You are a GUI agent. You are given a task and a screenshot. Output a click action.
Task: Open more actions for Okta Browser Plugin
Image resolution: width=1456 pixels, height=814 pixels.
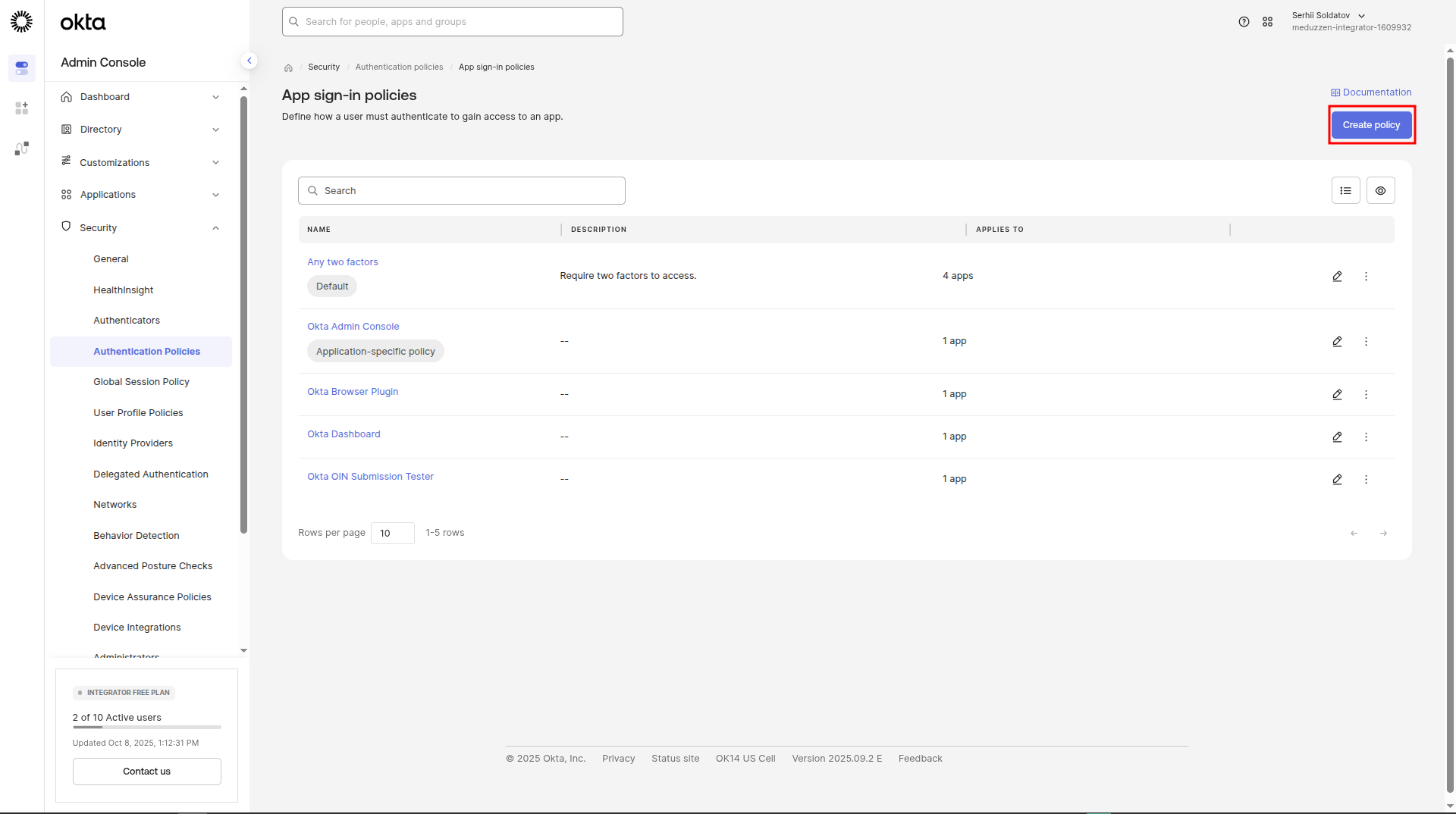[1366, 395]
